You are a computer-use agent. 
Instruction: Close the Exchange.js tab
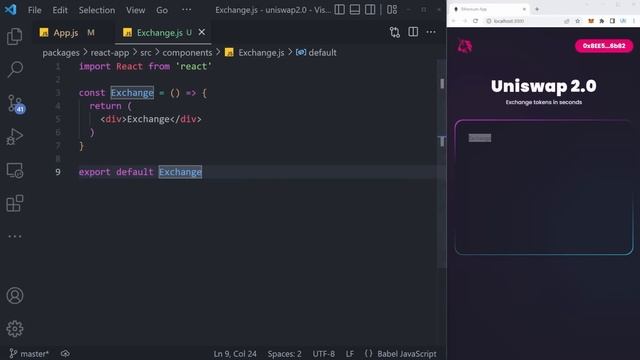(x=202, y=32)
